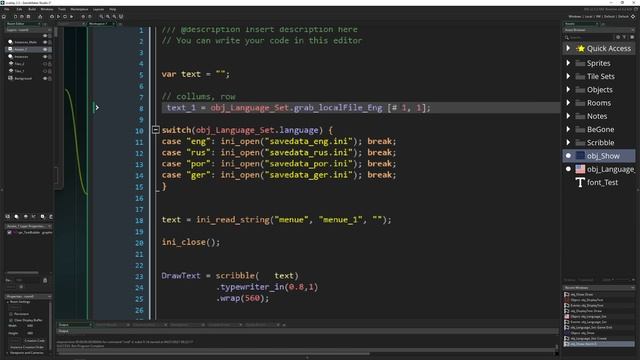The width and height of the screenshot is (640, 360).
Task: Click the Instance Creation Order button
Action: coord(27,347)
